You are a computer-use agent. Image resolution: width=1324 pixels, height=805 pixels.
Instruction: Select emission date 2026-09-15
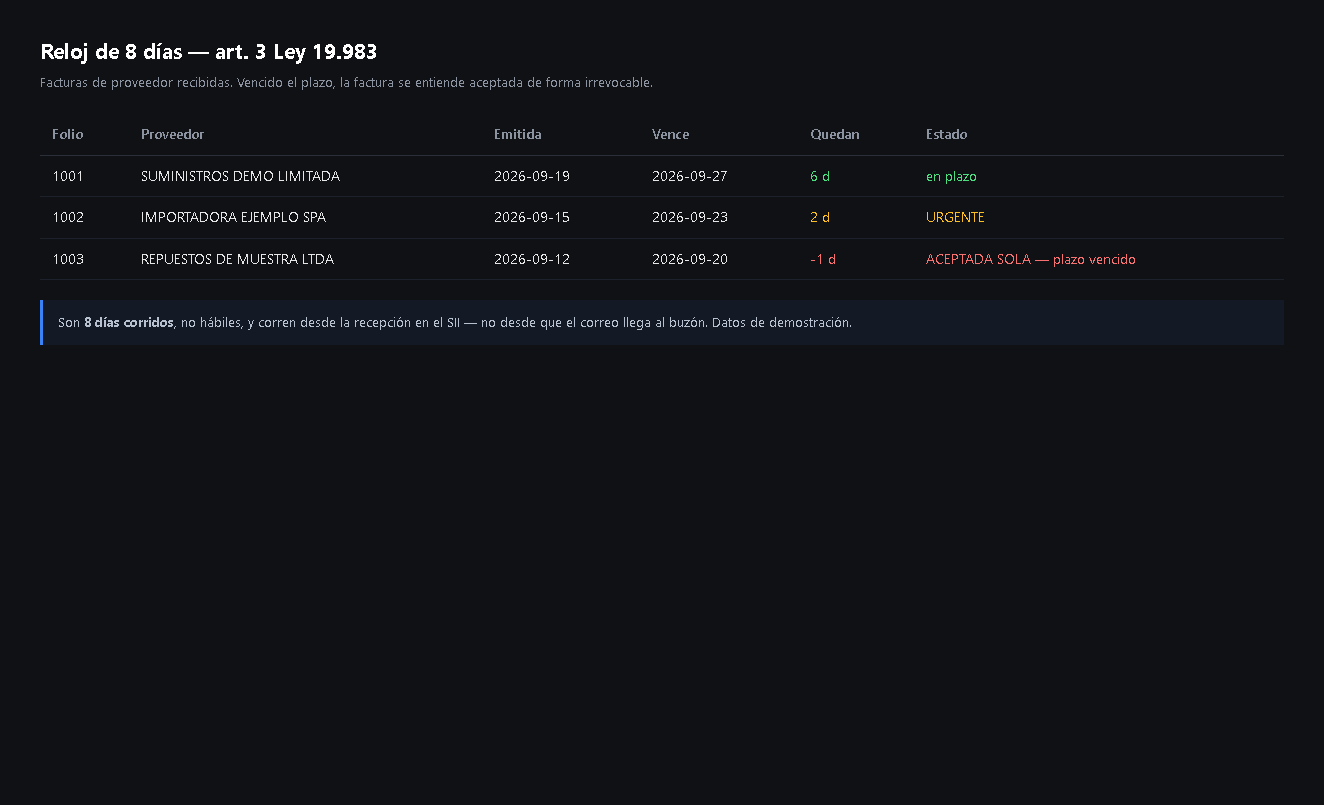(x=532, y=217)
